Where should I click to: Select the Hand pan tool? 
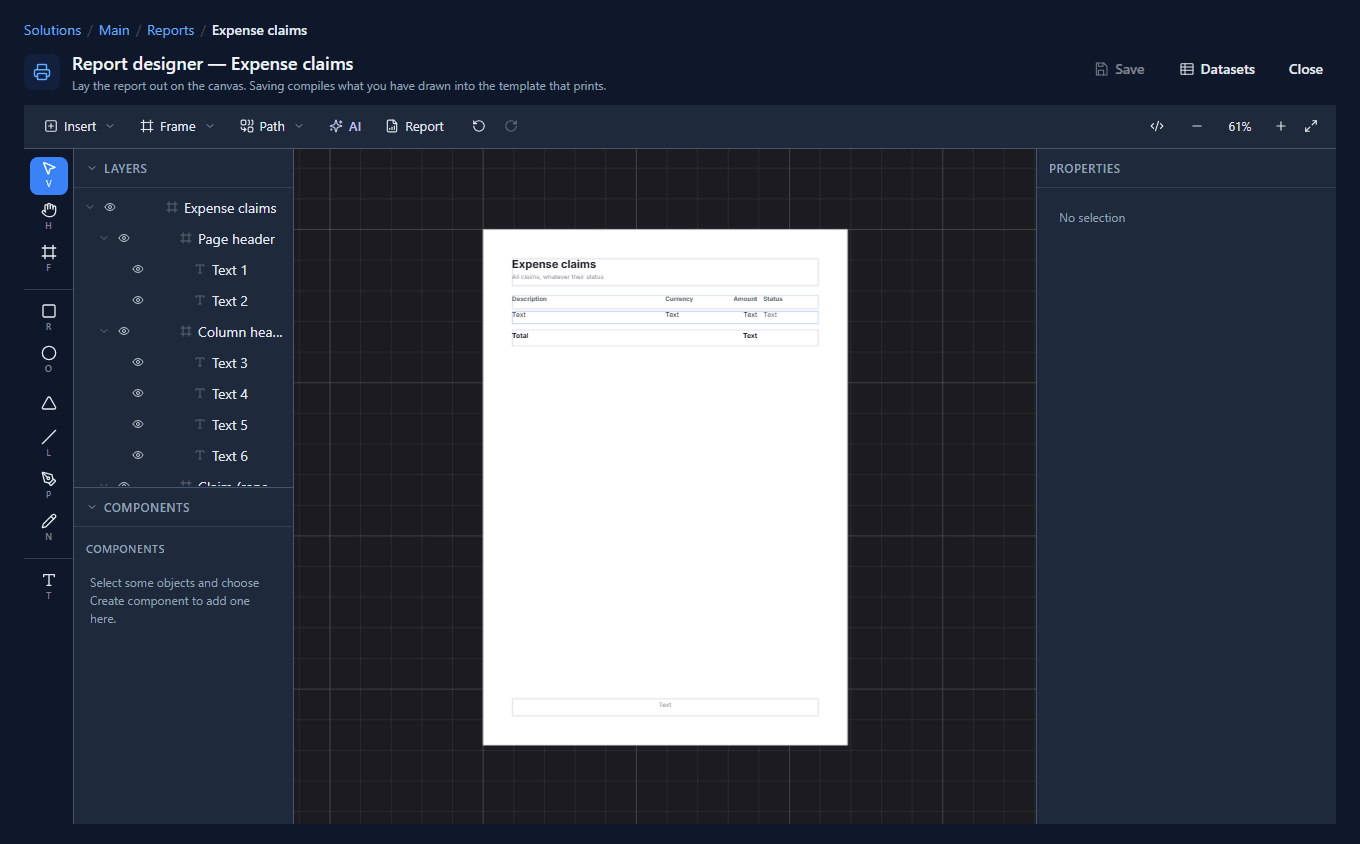tap(49, 216)
